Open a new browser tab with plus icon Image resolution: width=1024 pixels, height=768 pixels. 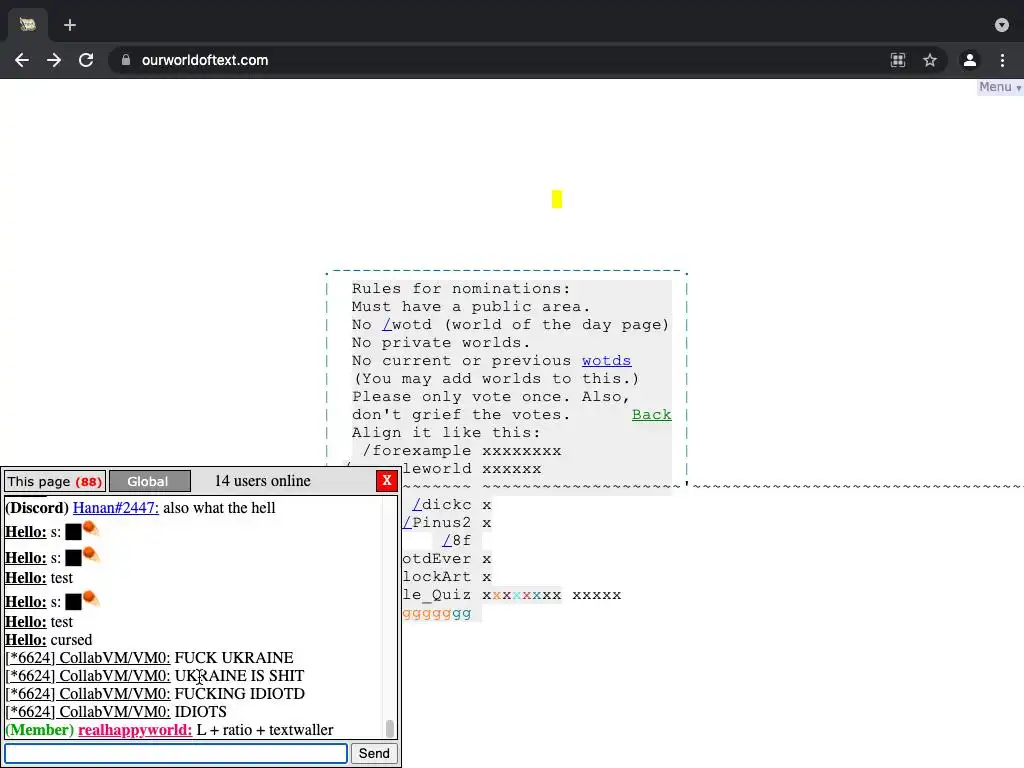[x=70, y=25]
